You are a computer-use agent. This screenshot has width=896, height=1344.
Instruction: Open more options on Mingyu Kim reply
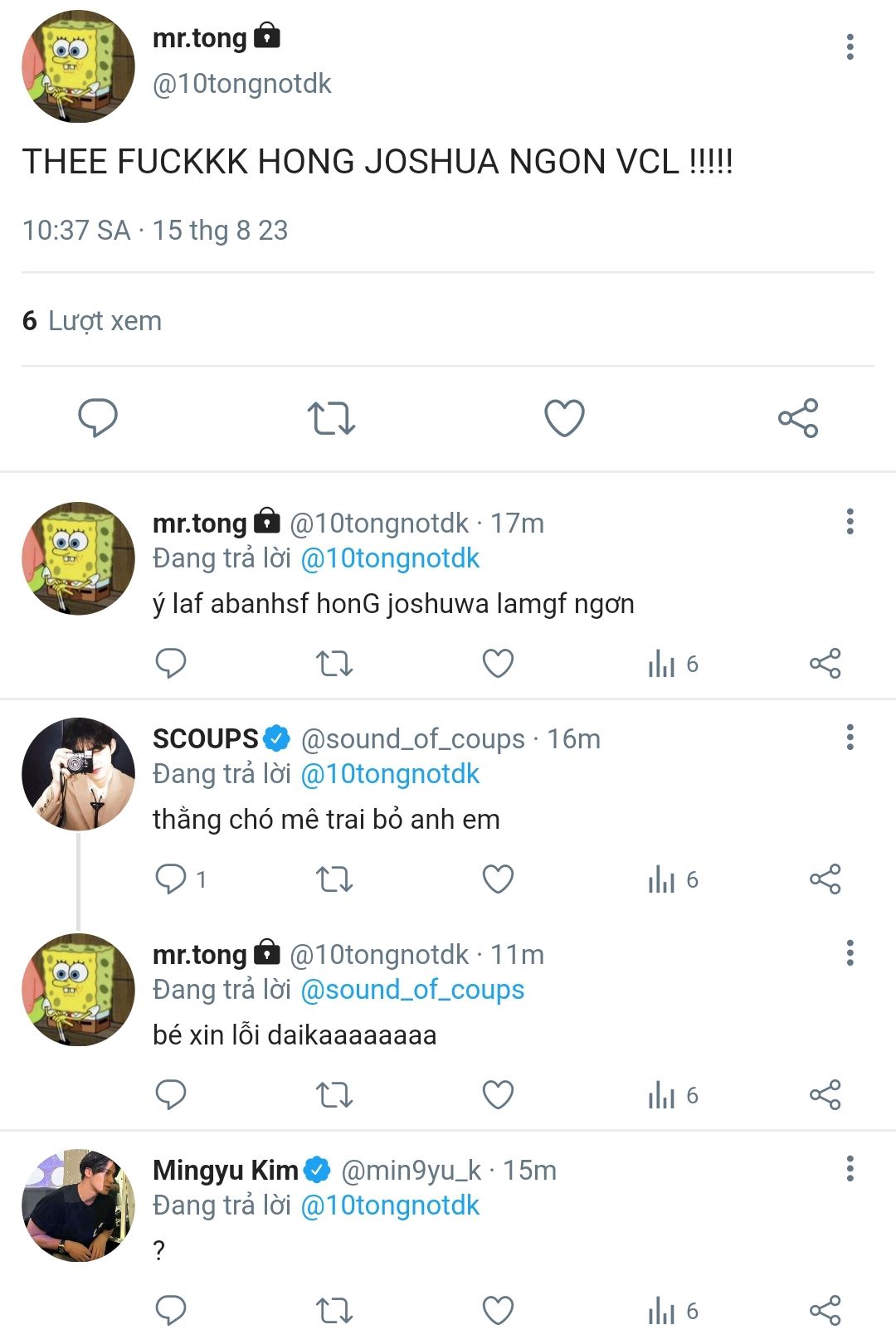pyautogui.click(x=850, y=1169)
